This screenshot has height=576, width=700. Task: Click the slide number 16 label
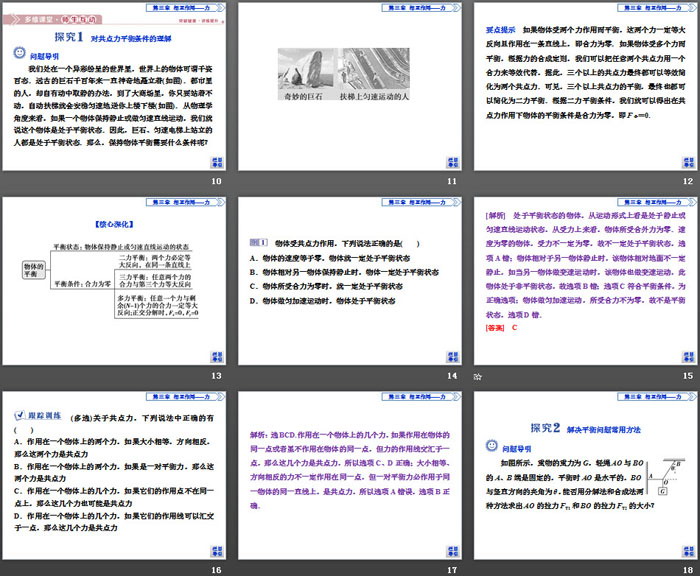coord(216,570)
